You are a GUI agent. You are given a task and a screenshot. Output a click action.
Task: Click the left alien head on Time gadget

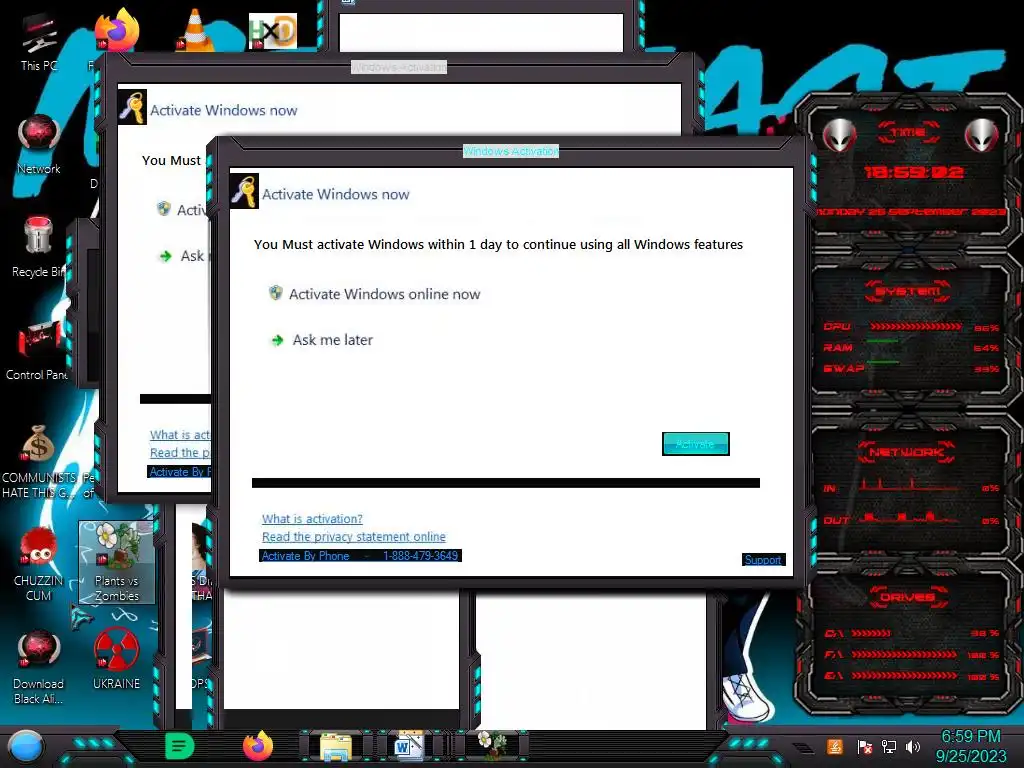click(839, 135)
